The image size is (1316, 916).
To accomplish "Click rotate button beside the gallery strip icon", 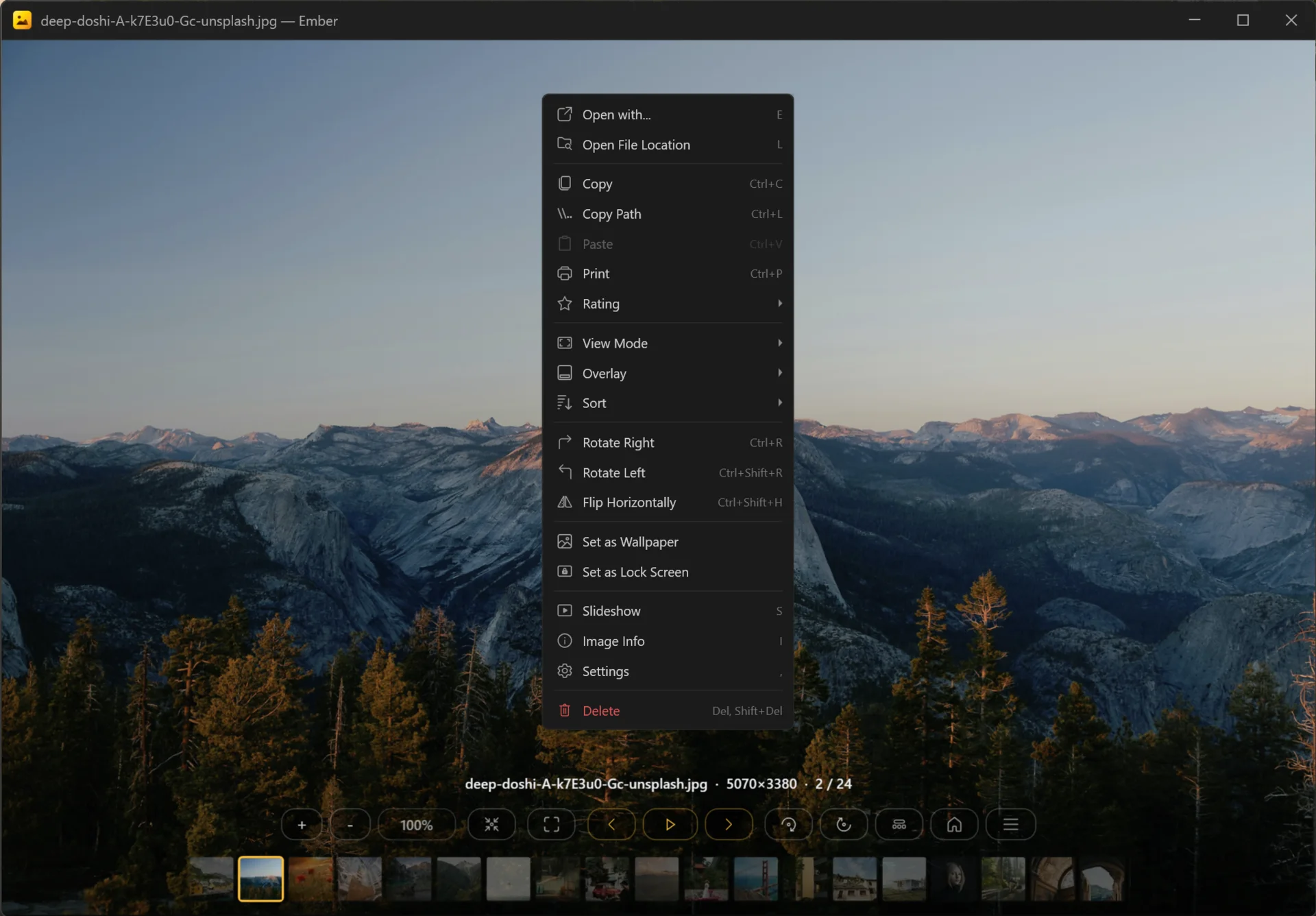I will click(844, 825).
